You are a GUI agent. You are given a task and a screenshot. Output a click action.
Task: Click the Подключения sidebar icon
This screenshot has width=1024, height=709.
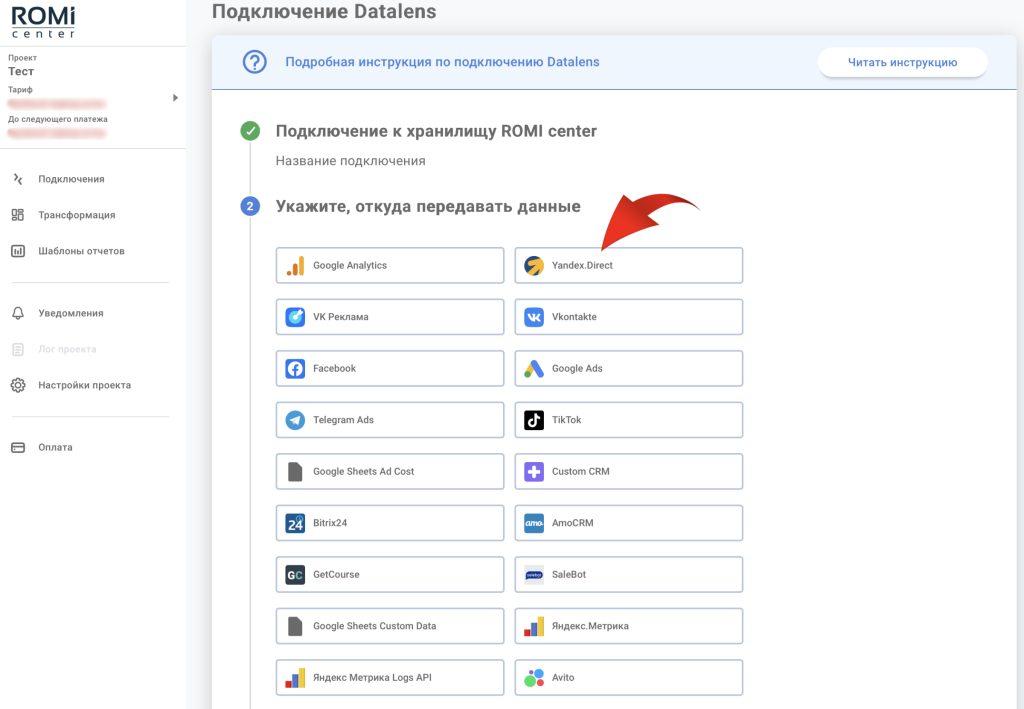(x=18, y=179)
